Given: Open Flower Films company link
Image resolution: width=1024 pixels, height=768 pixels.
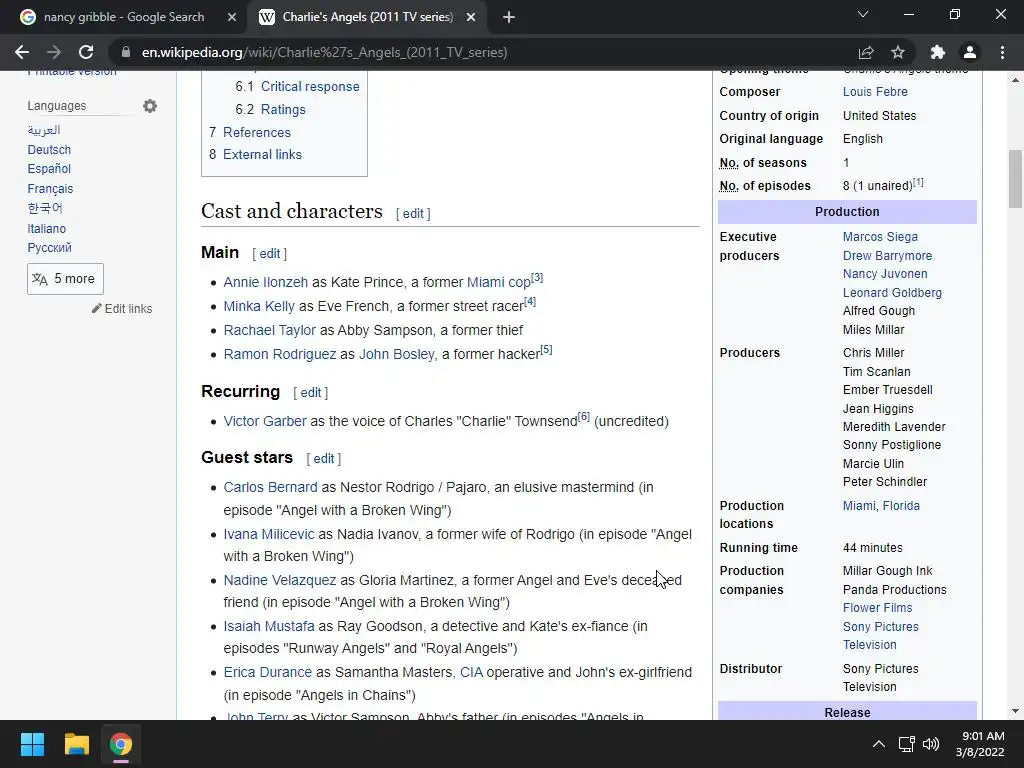Looking at the screenshot, I should pos(877,607).
